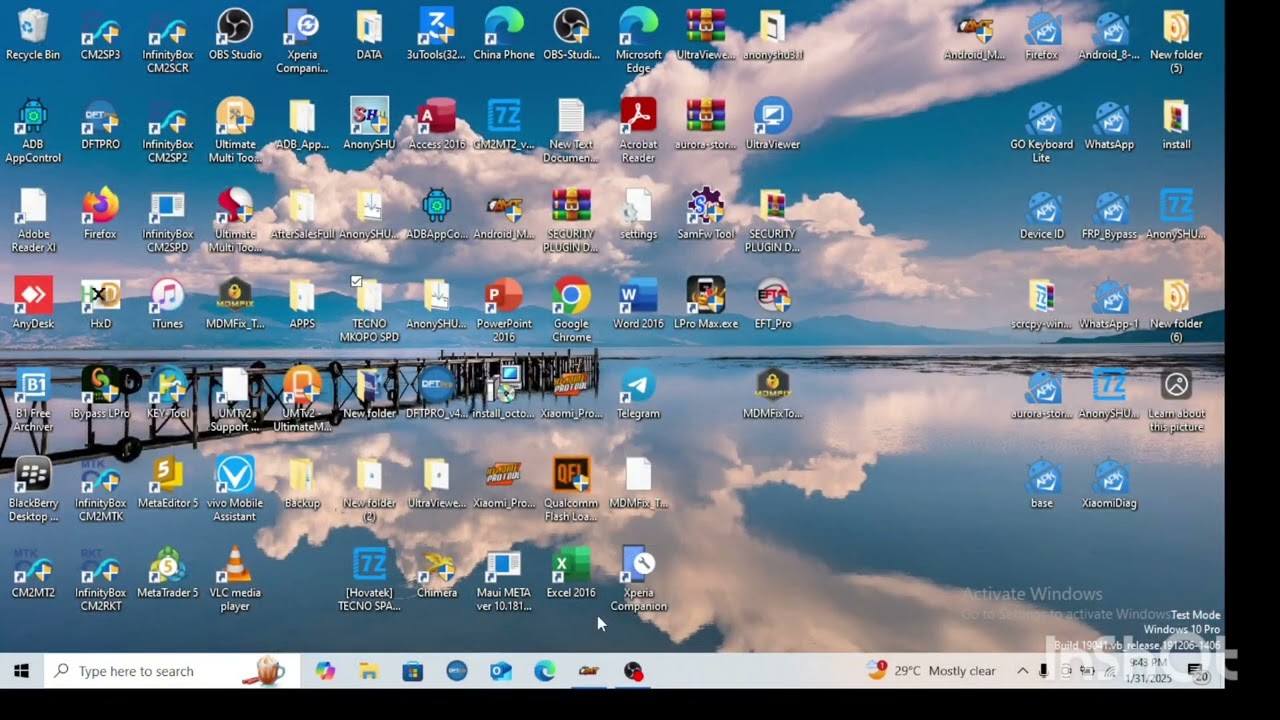Screen dimensions: 1280x720
Task: Open the KEY-Tool shortcut
Action: point(168,393)
